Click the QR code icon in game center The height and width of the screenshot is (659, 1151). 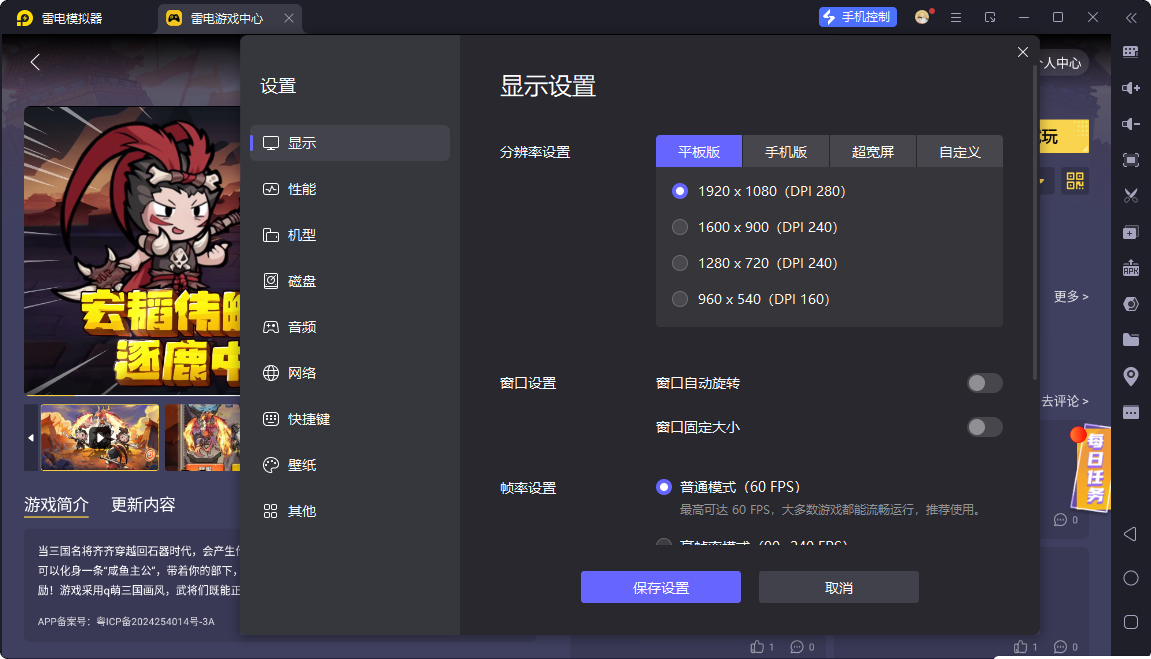1075,181
